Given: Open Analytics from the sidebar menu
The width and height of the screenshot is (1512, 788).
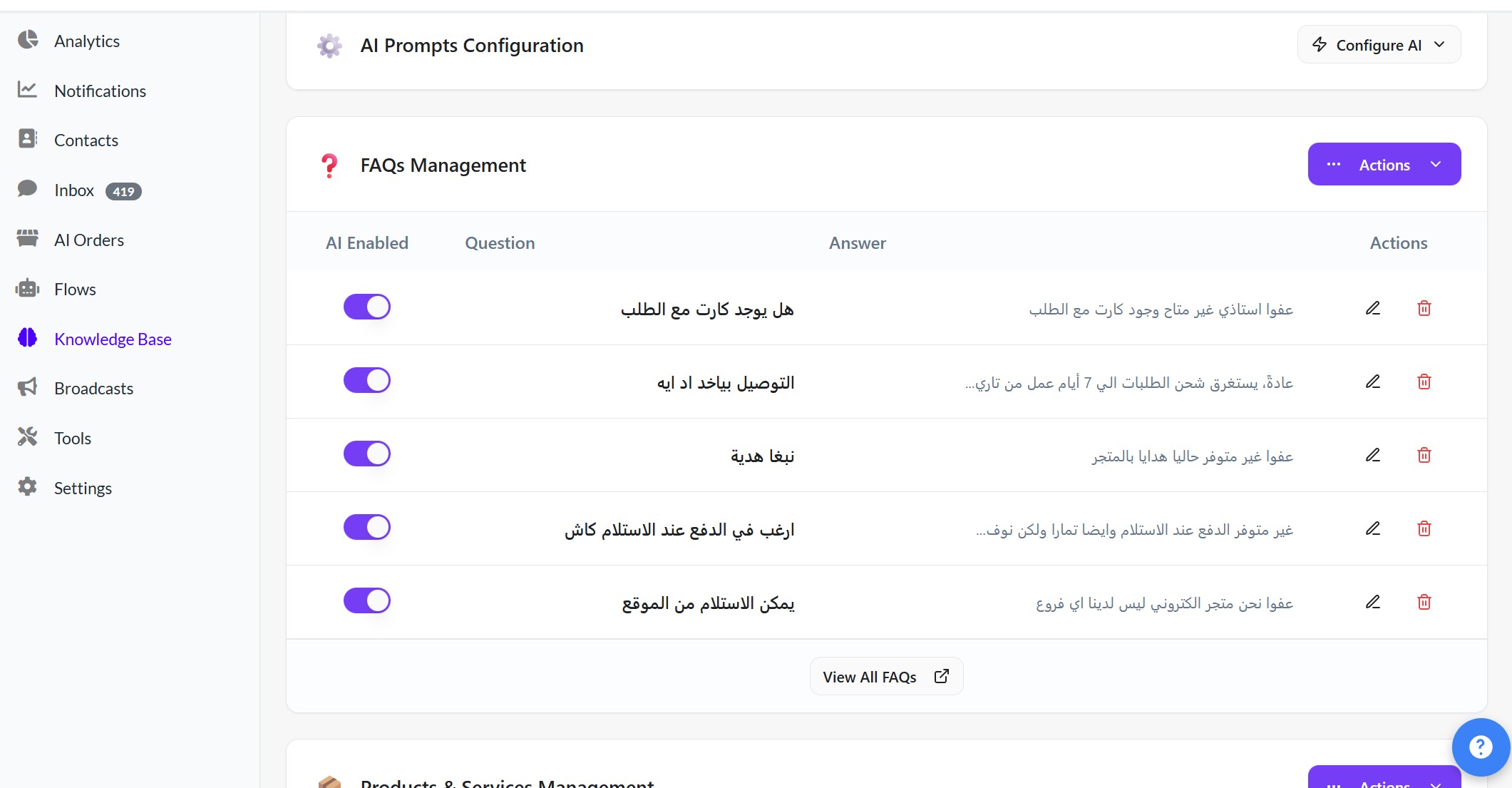Looking at the screenshot, I should tap(86, 41).
